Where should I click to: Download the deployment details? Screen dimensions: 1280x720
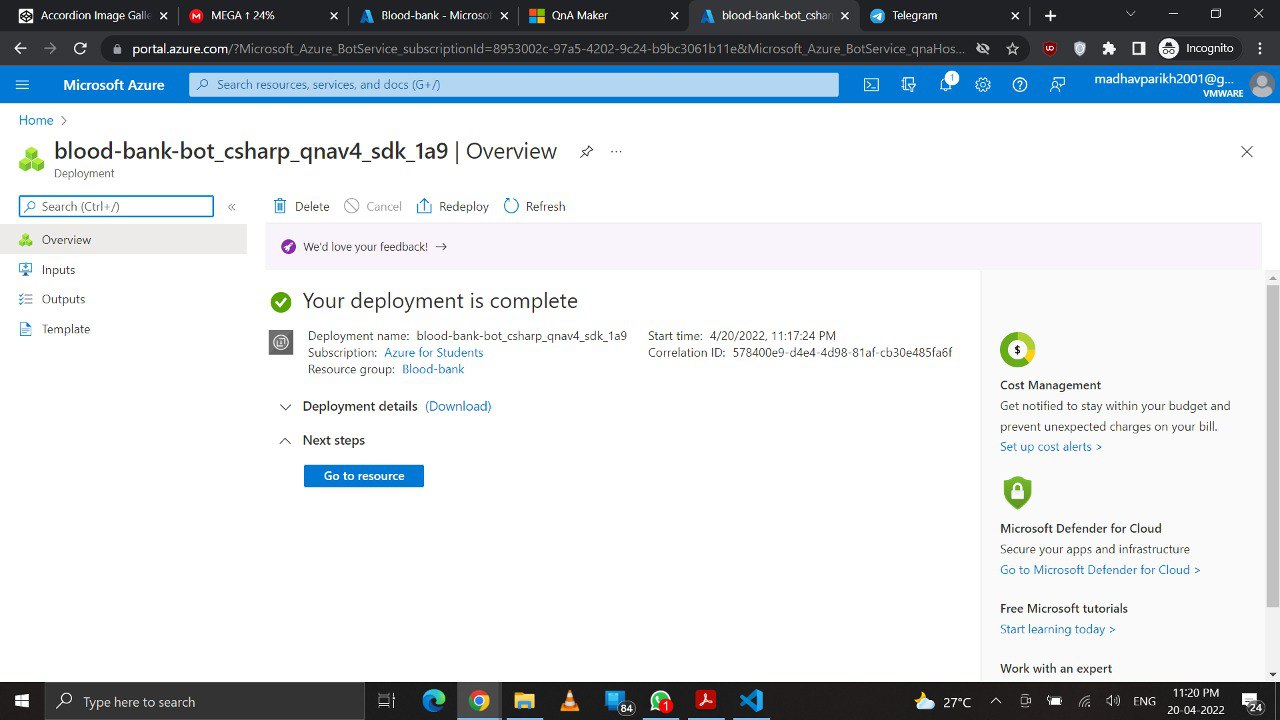(x=458, y=406)
